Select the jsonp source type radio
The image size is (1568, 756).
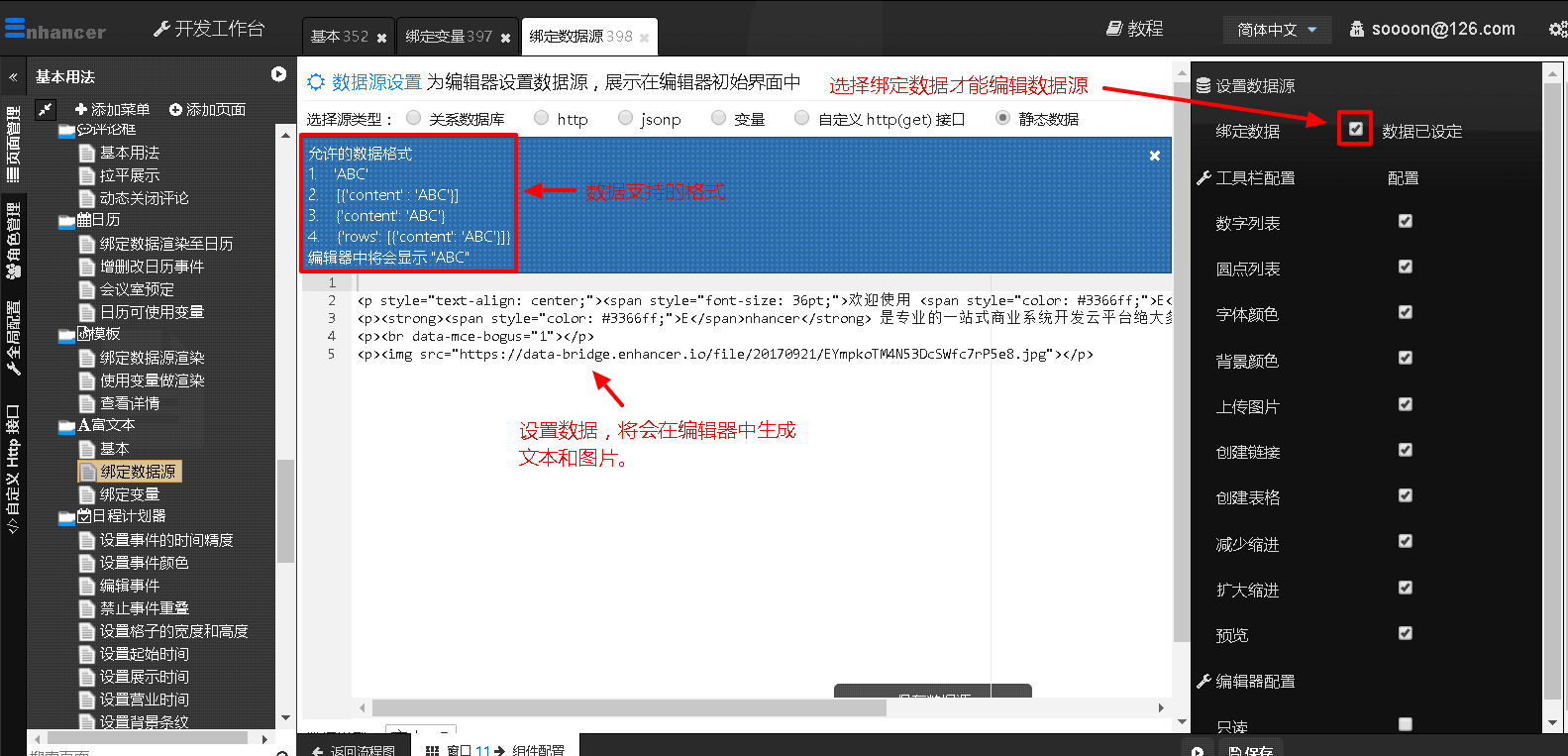tap(625, 118)
